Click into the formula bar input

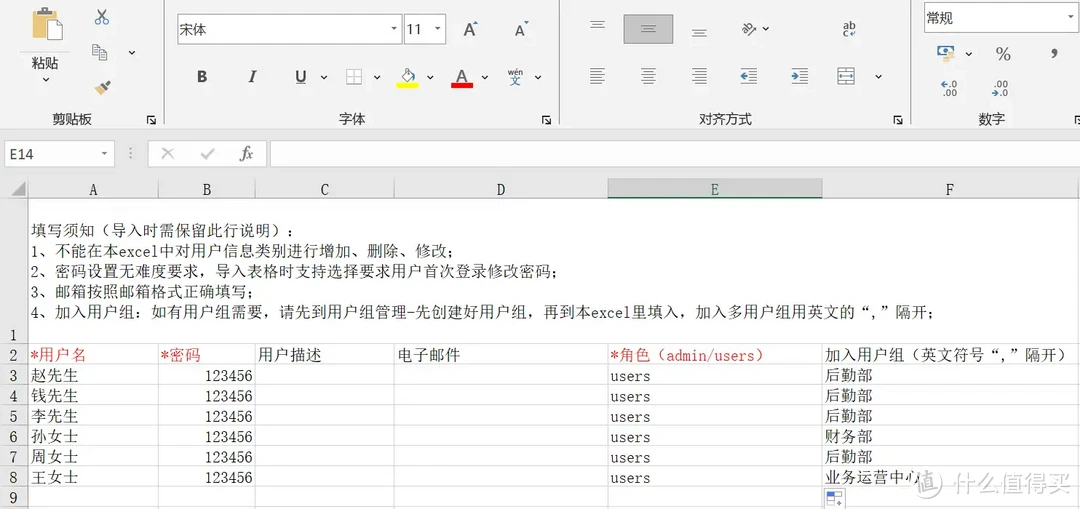675,154
